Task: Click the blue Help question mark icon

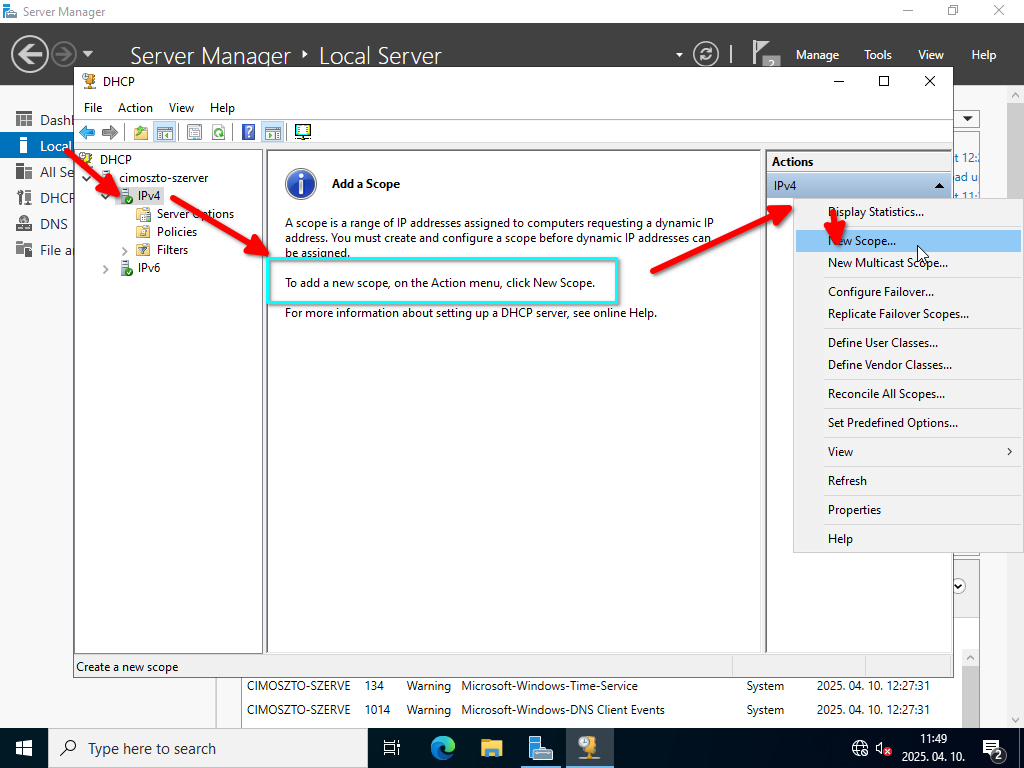Action: tap(248, 132)
